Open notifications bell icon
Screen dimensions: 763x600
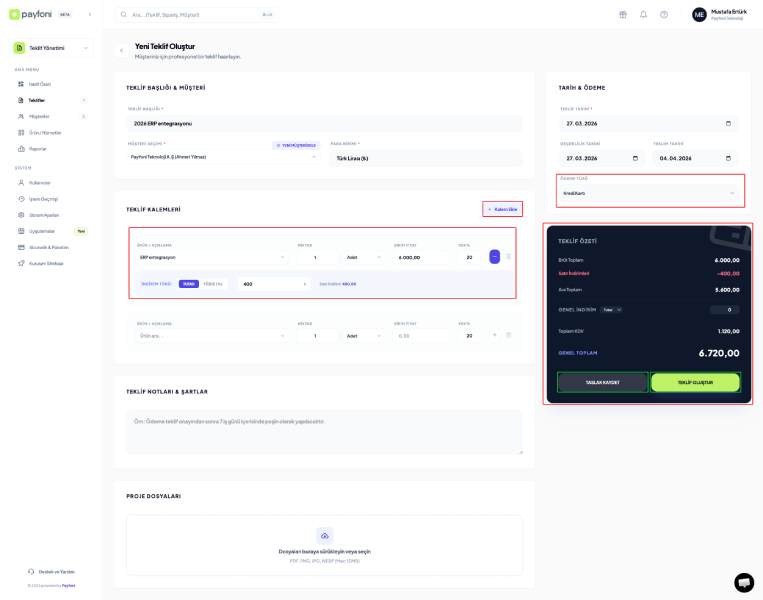[x=643, y=15]
